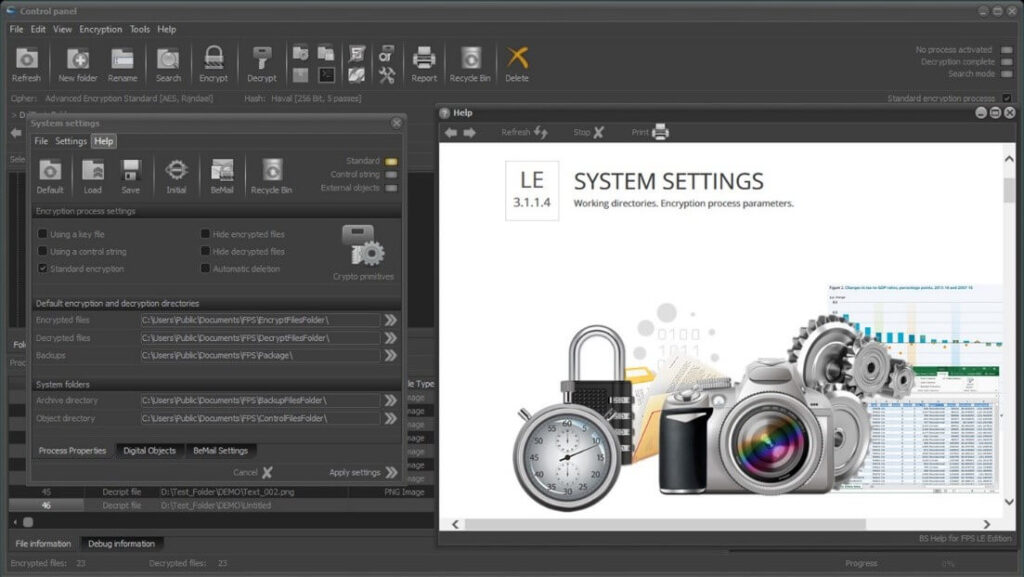Enable Hide decrypted files checkbox

[x=205, y=251]
